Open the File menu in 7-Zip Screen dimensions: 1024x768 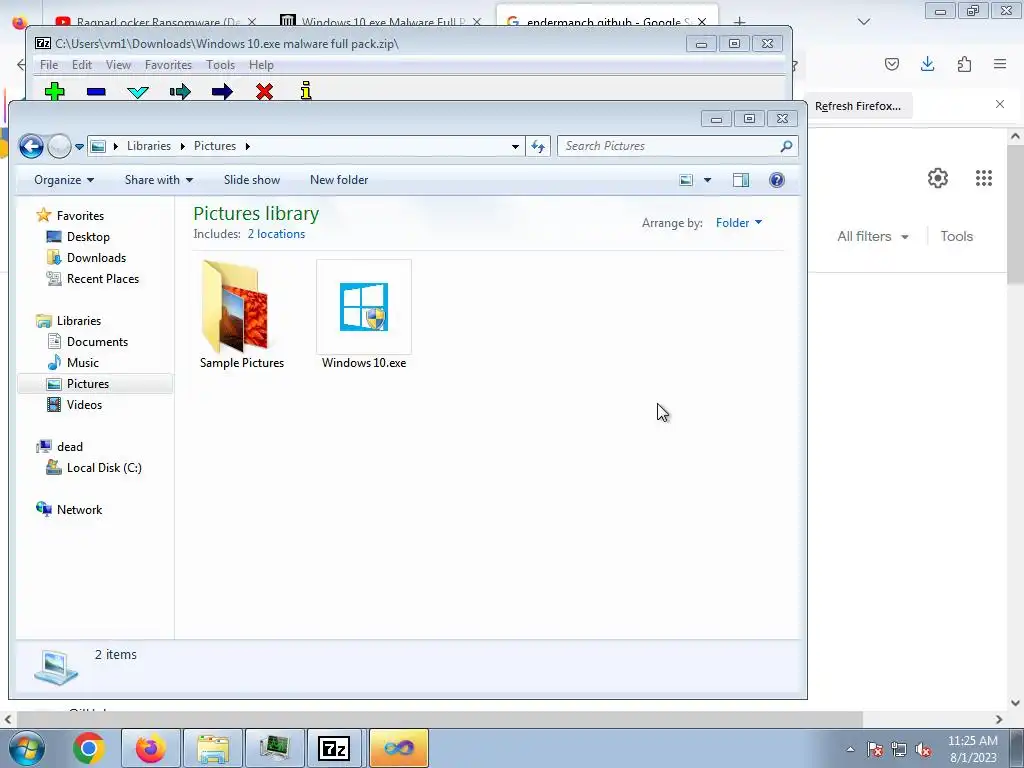pos(49,65)
